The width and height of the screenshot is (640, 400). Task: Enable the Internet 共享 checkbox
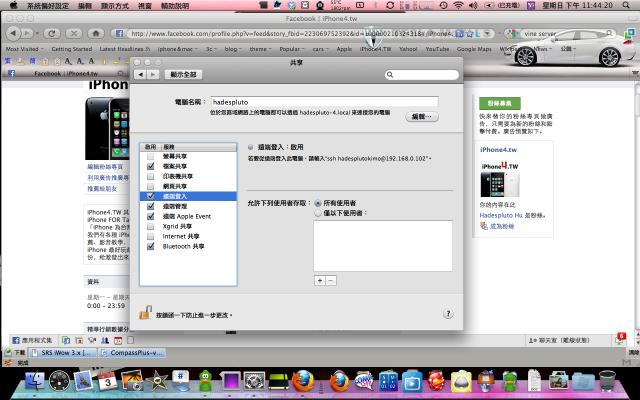[x=150, y=236]
